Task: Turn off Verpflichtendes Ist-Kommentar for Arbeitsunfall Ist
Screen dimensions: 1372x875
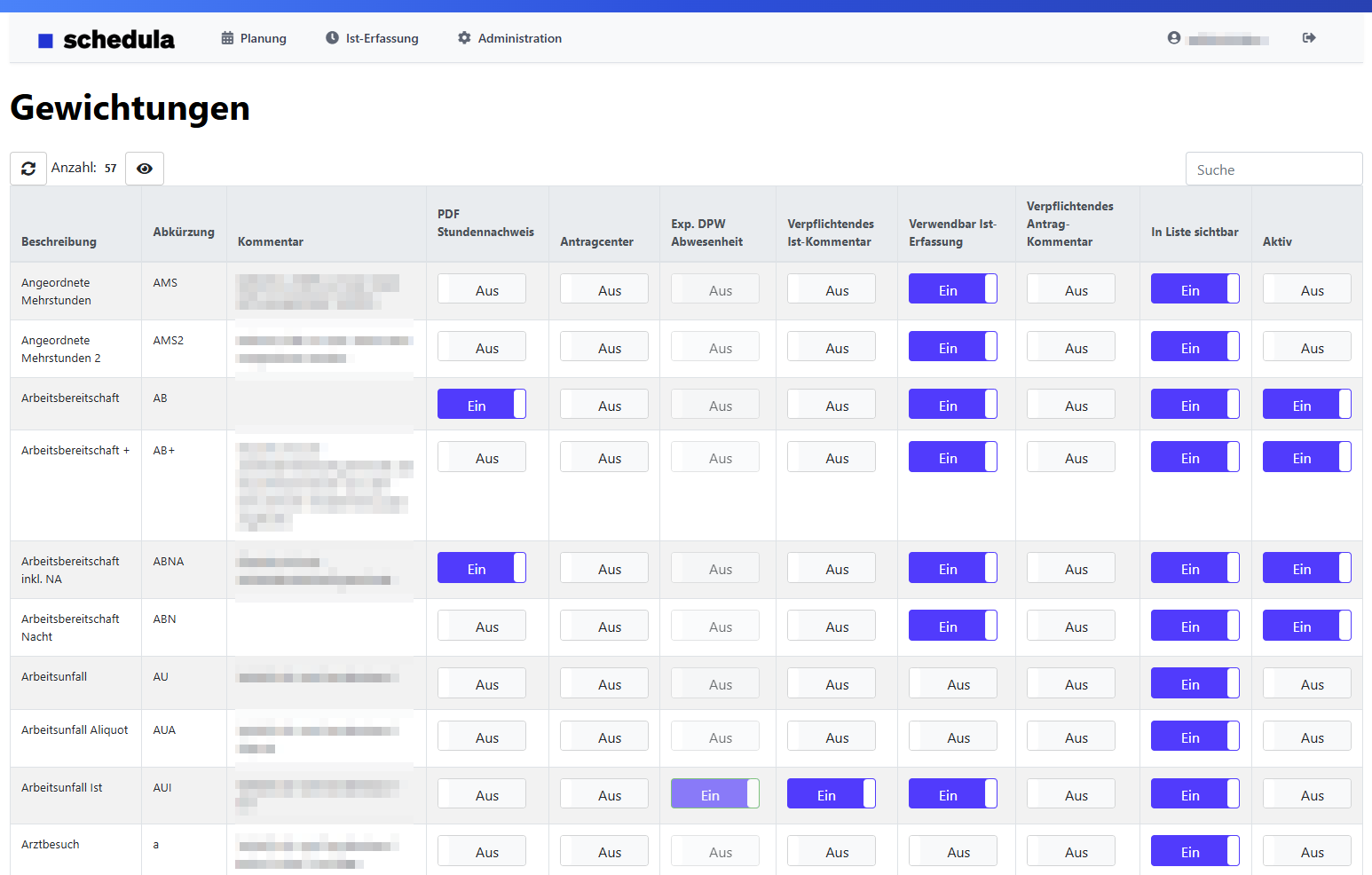Action: click(831, 794)
